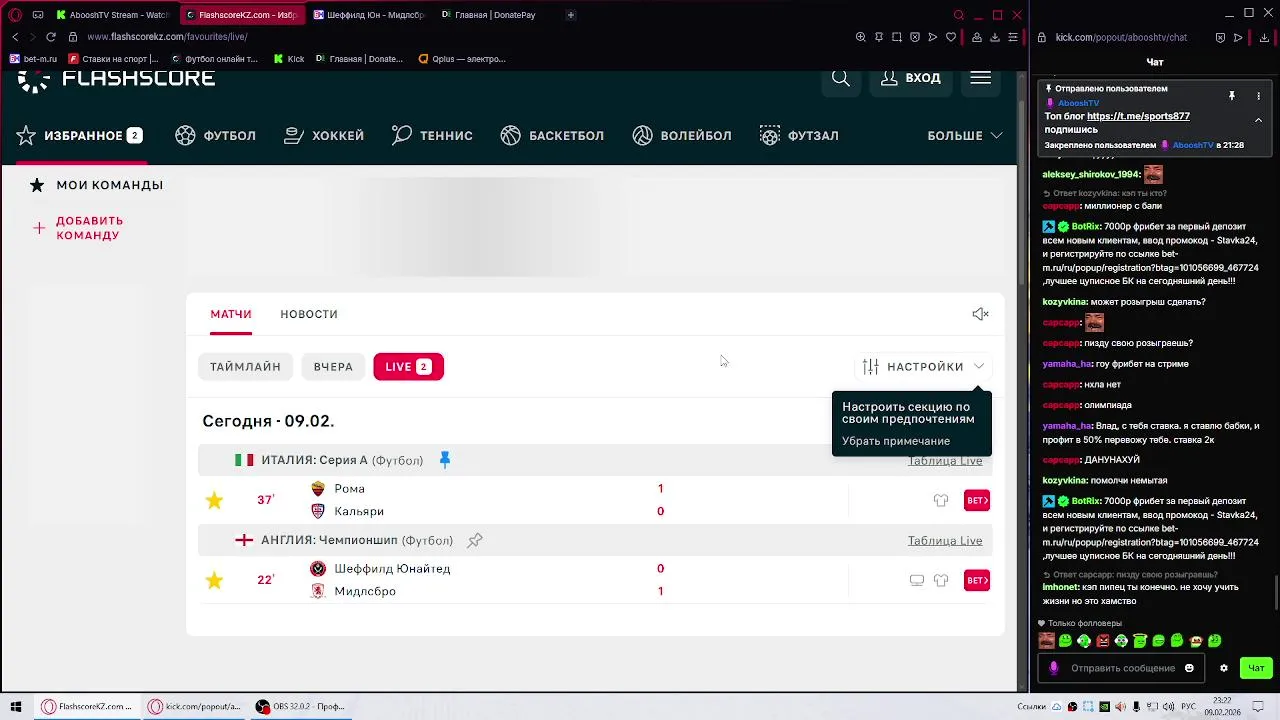Go to the ТЕННИС sport tab
The height and width of the screenshot is (720, 1280).
coord(432,135)
